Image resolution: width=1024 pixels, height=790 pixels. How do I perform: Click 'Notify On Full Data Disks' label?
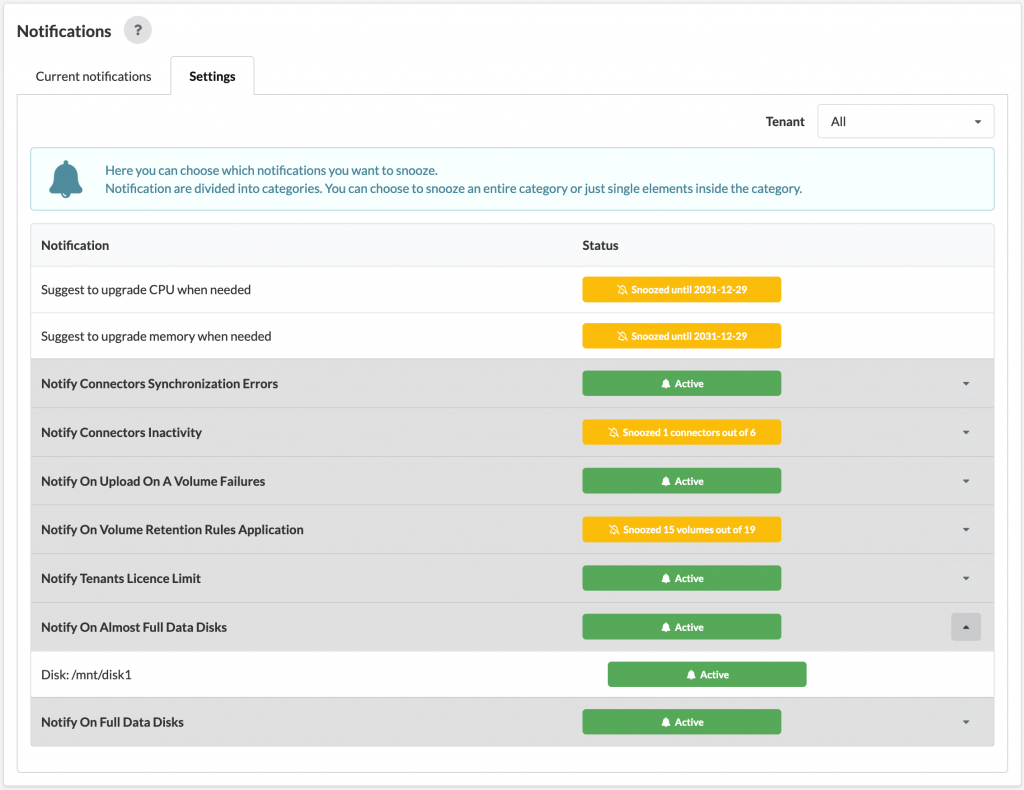pyautogui.click(x=112, y=722)
